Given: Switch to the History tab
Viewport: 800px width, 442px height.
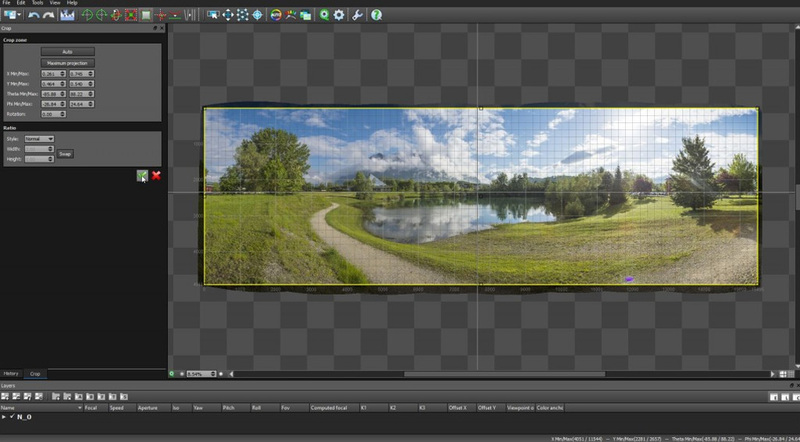Looking at the screenshot, I should (x=11, y=374).
